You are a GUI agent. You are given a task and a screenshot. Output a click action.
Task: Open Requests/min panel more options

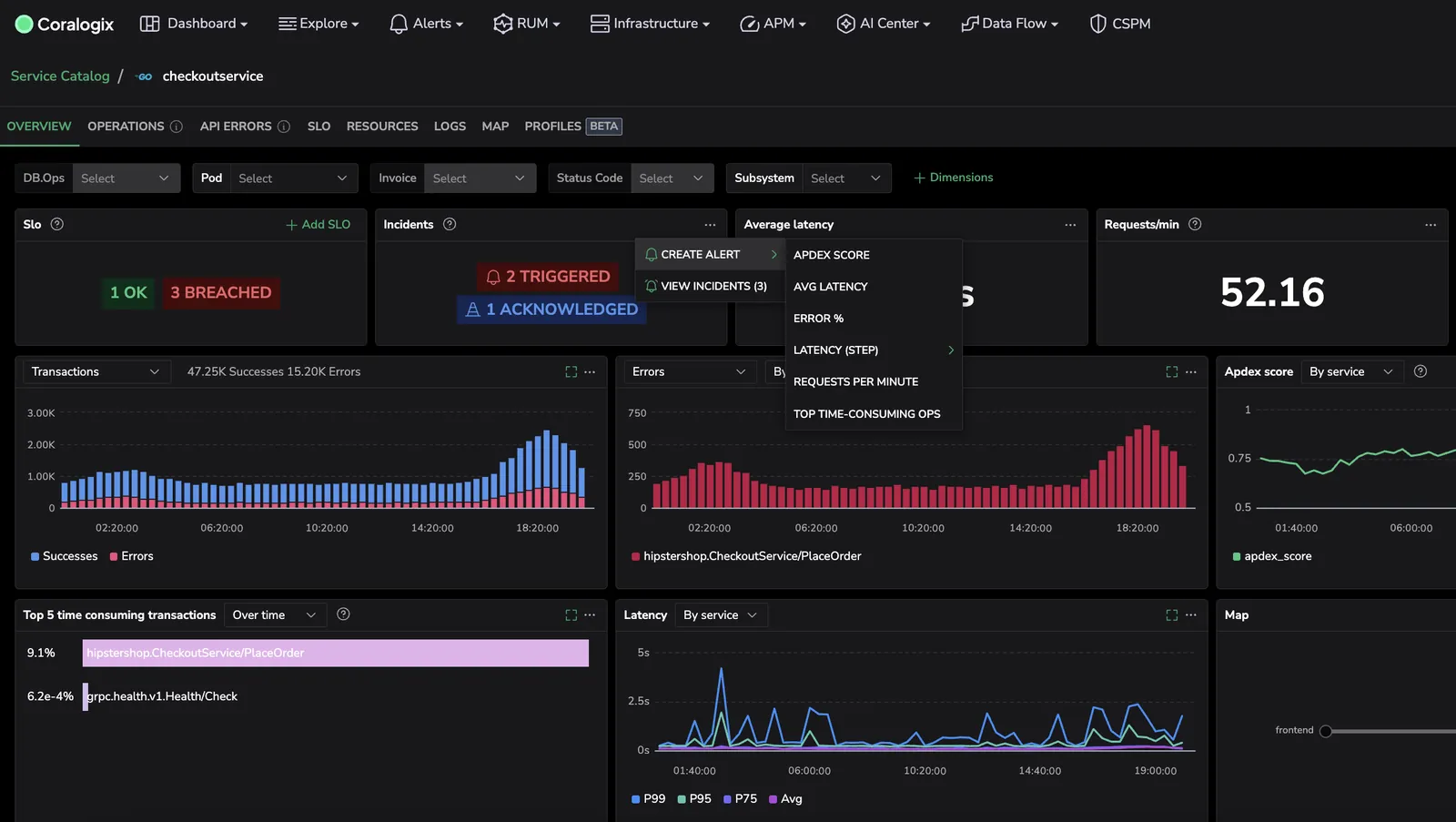tap(1431, 225)
